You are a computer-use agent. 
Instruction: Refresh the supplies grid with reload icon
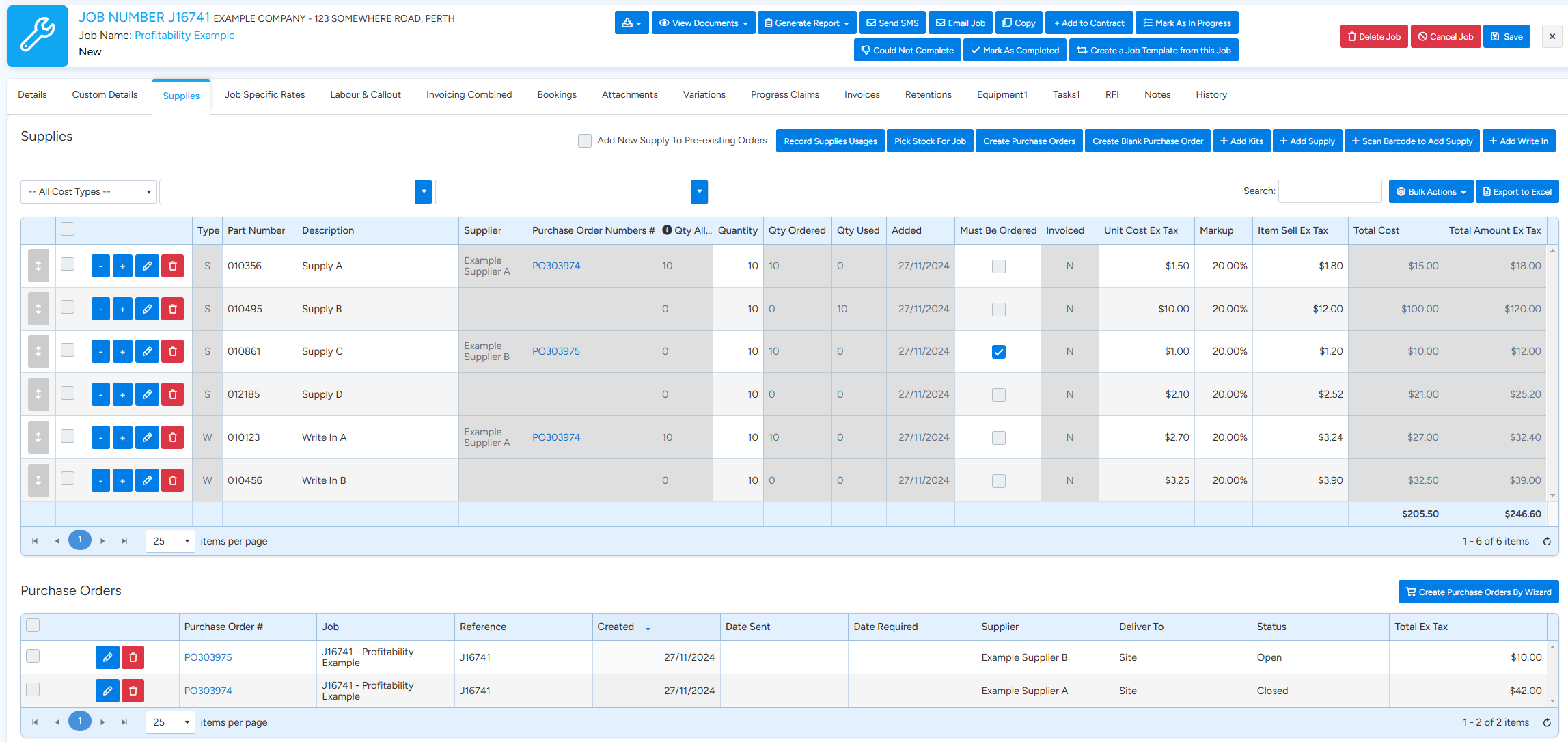pyautogui.click(x=1547, y=541)
